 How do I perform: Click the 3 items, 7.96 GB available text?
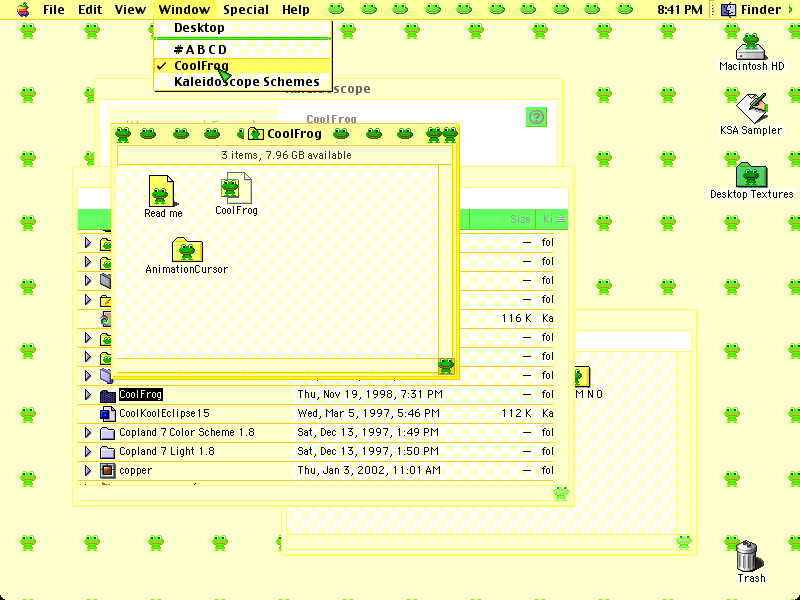point(286,155)
